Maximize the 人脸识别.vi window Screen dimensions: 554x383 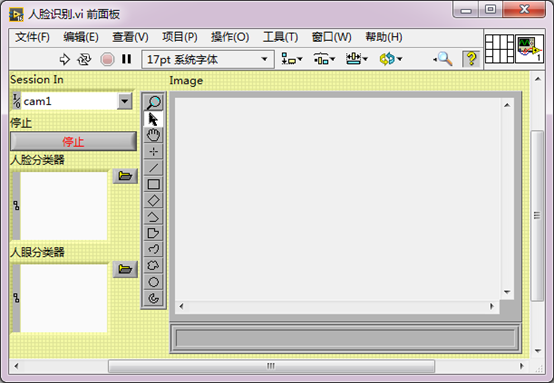(490, 10)
